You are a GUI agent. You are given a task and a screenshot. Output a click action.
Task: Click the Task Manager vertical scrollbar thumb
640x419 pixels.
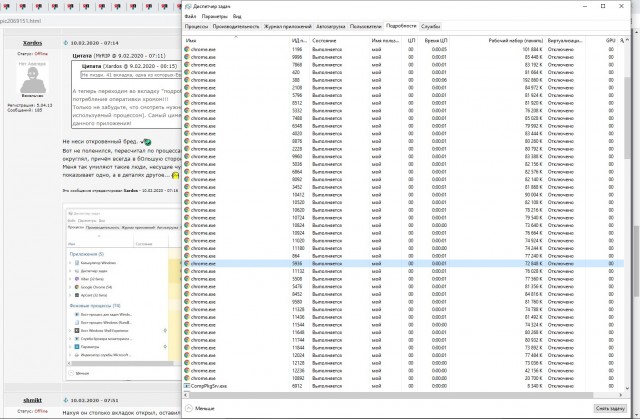[x=627, y=117]
